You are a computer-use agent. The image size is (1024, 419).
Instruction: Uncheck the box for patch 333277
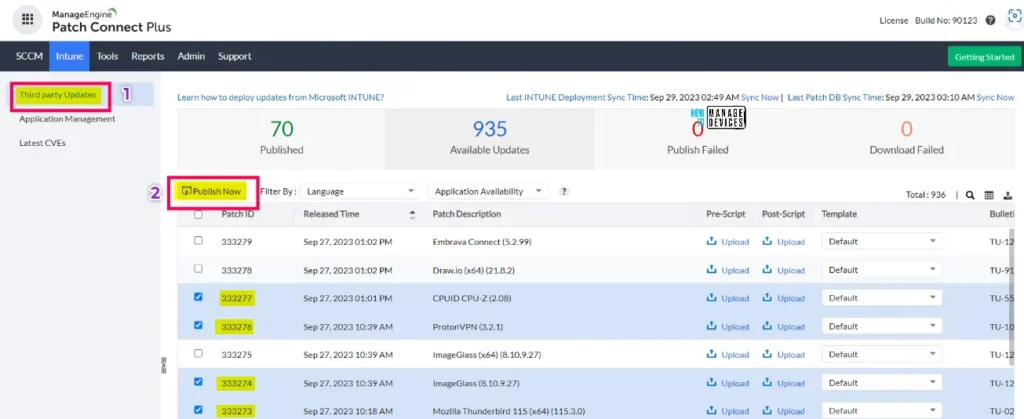pyautogui.click(x=199, y=297)
